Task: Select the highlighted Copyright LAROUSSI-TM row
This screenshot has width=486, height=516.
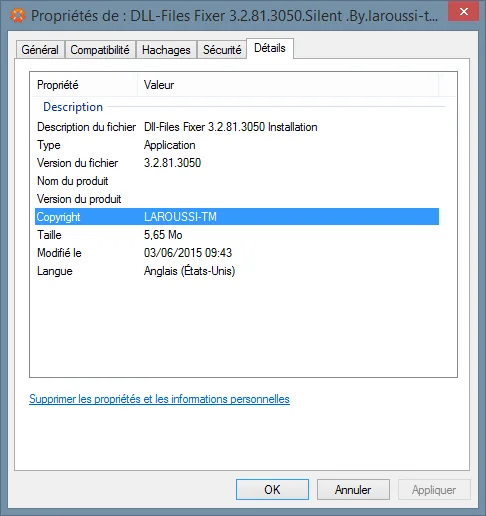Action: tap(237, 217)
